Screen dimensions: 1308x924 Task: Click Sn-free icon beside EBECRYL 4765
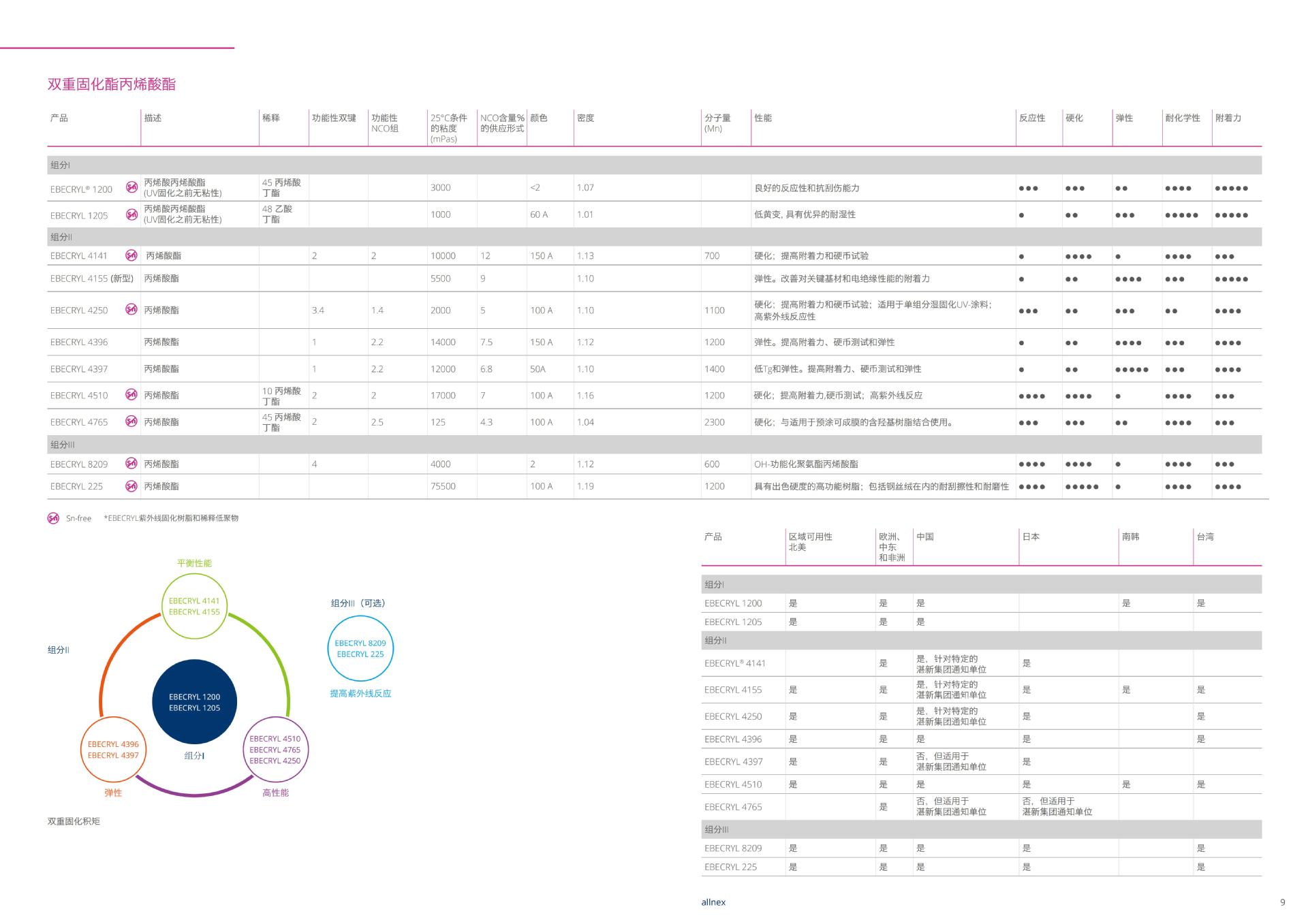pos(131,421)
